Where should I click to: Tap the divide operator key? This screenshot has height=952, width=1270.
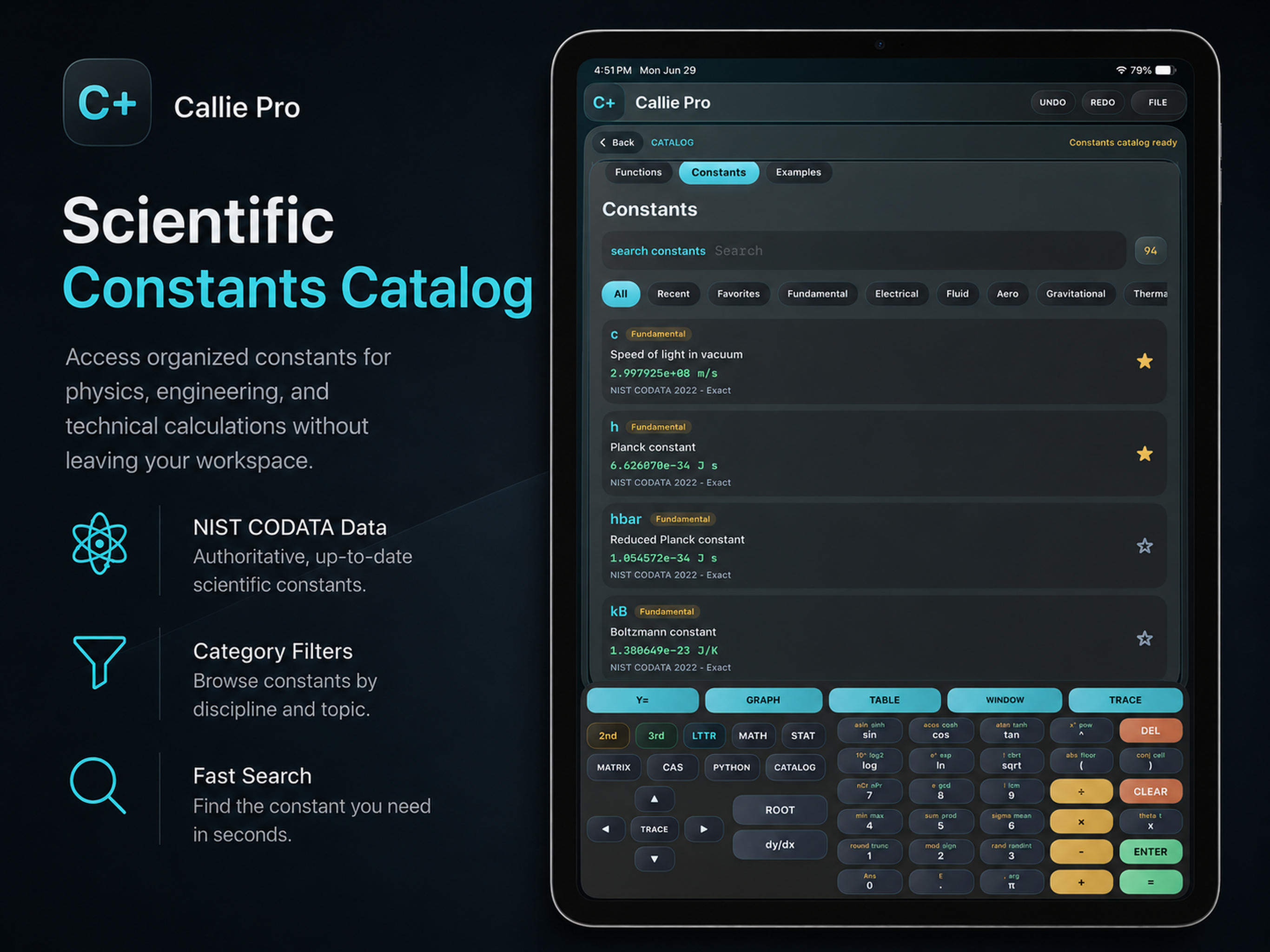[1081, 791]
